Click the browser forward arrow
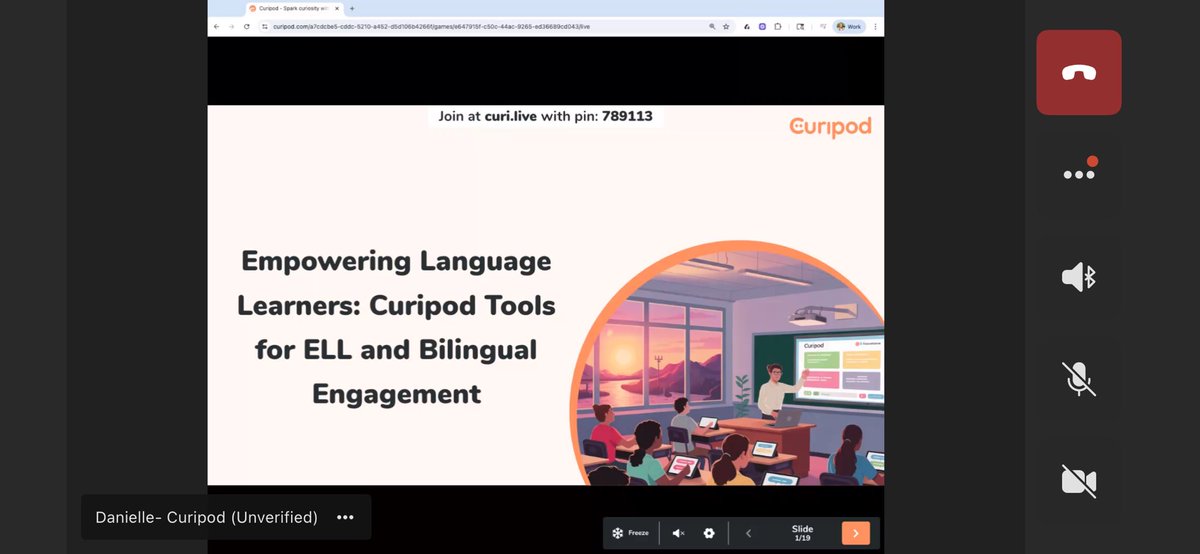Screen dimensions: 1200x554 click(231, 26)
